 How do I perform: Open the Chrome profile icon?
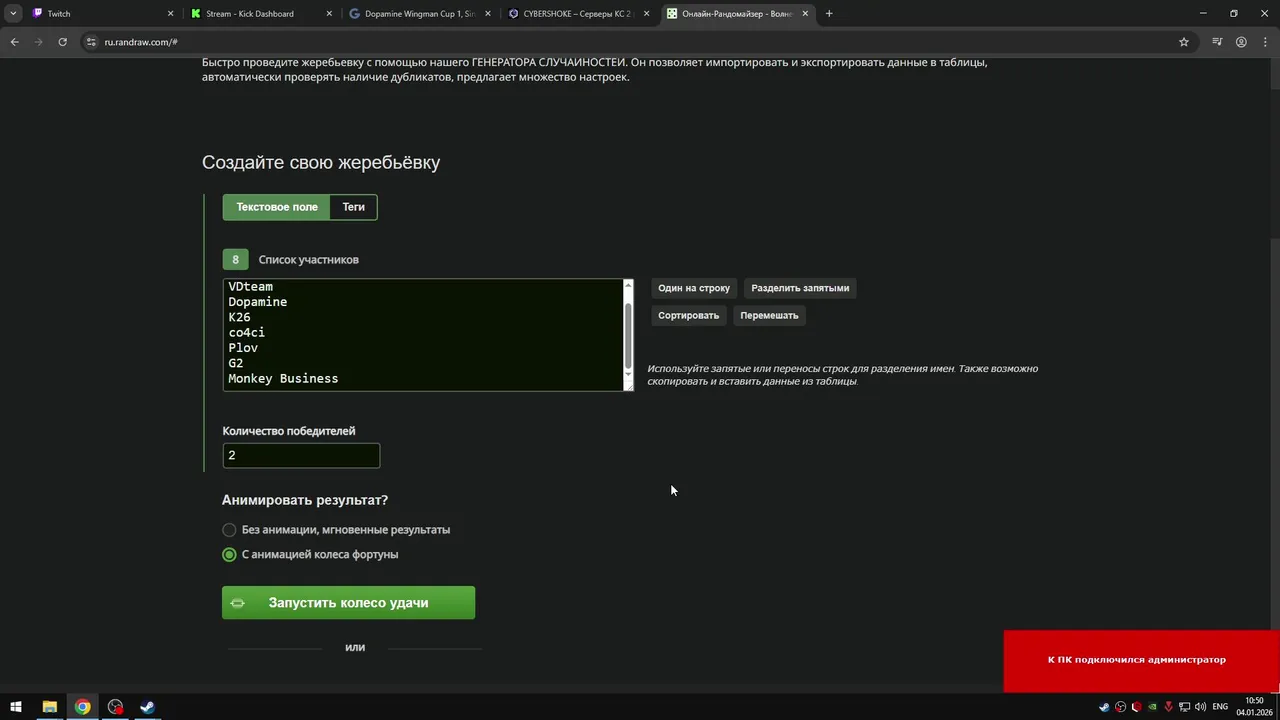1241,42
